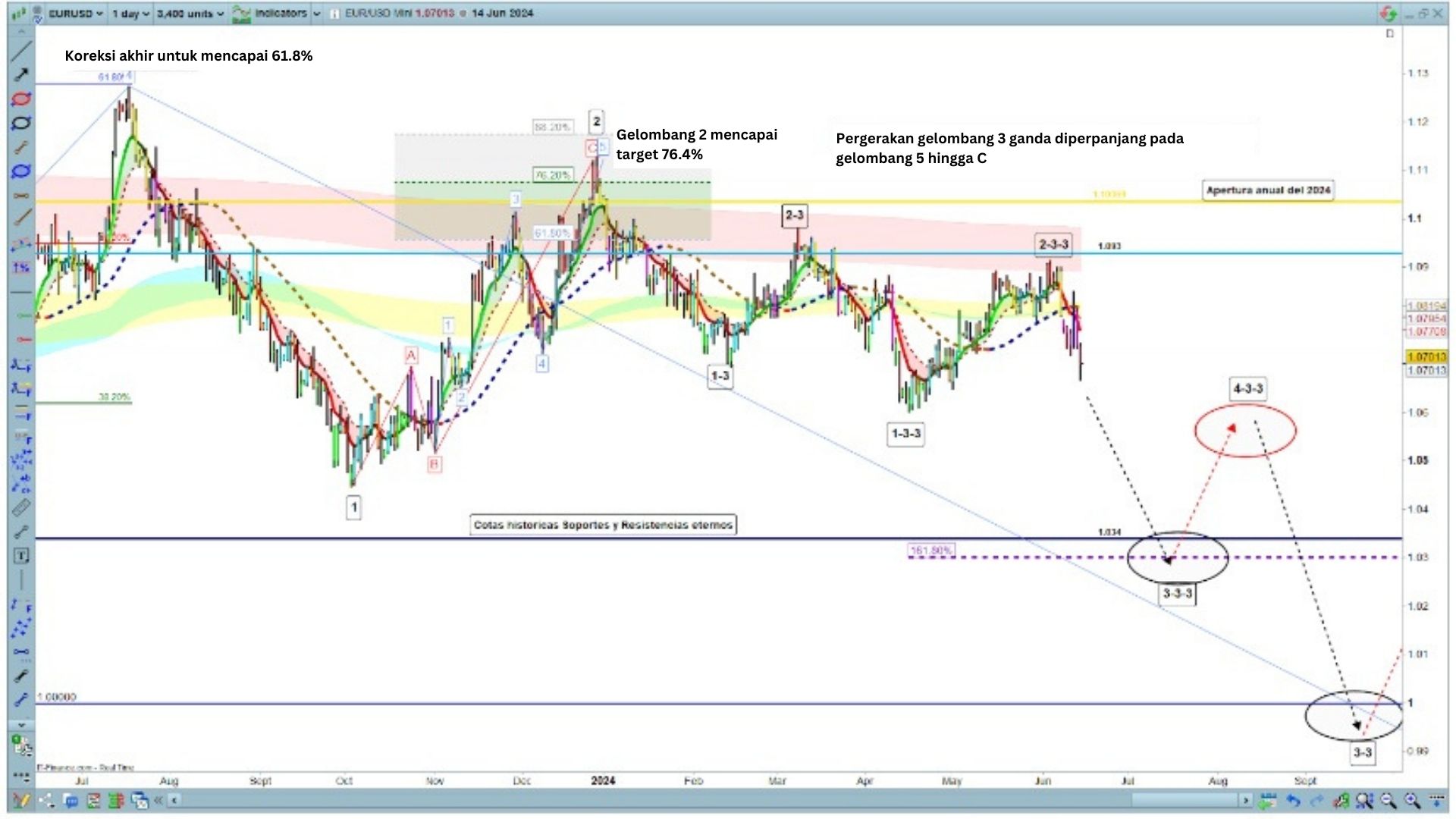Screen dimensions: 1456x819
Task: Select the text annotation tool
Action: coord(21,556)
